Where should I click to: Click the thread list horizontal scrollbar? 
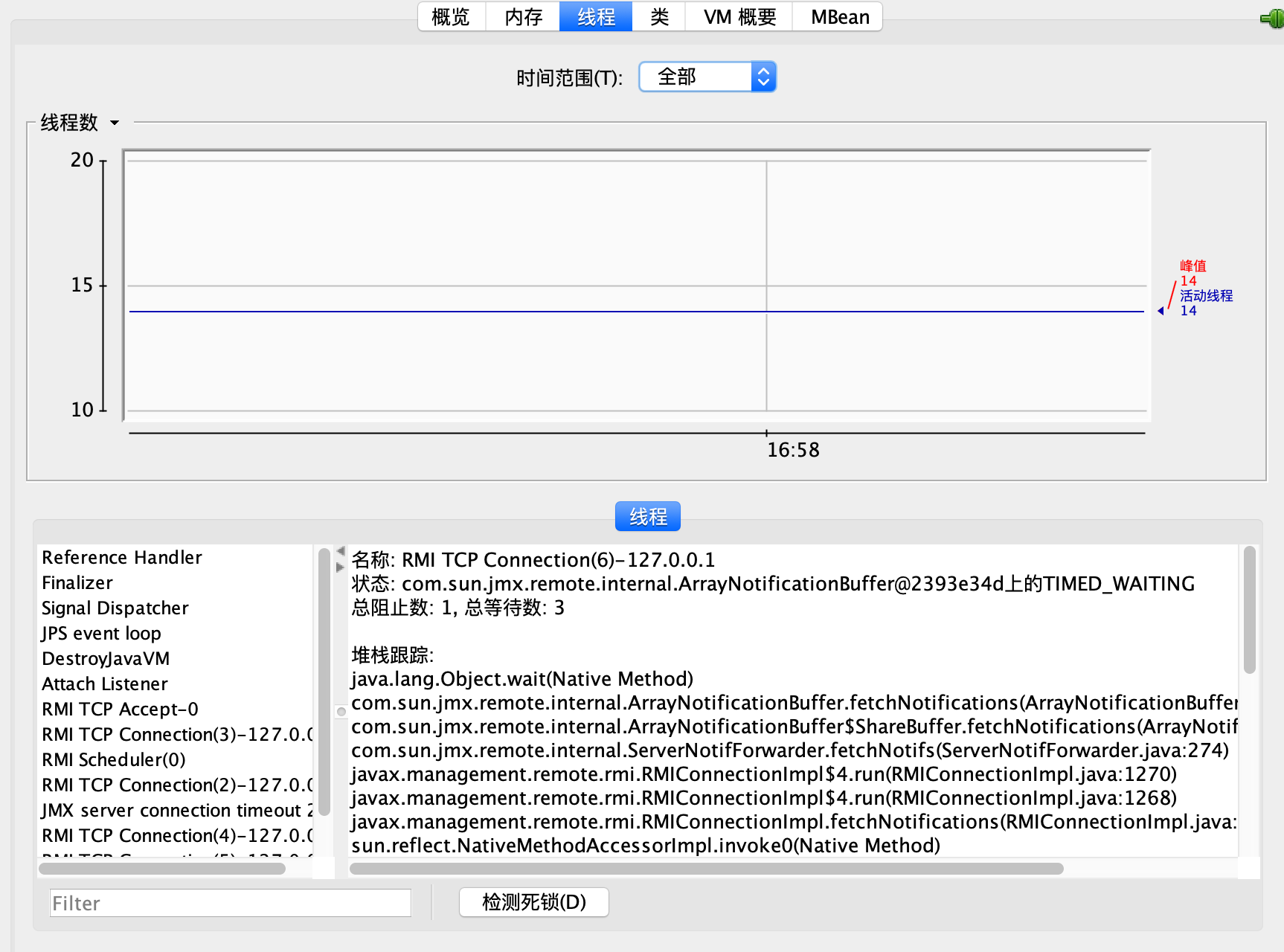tap(162, 869)
